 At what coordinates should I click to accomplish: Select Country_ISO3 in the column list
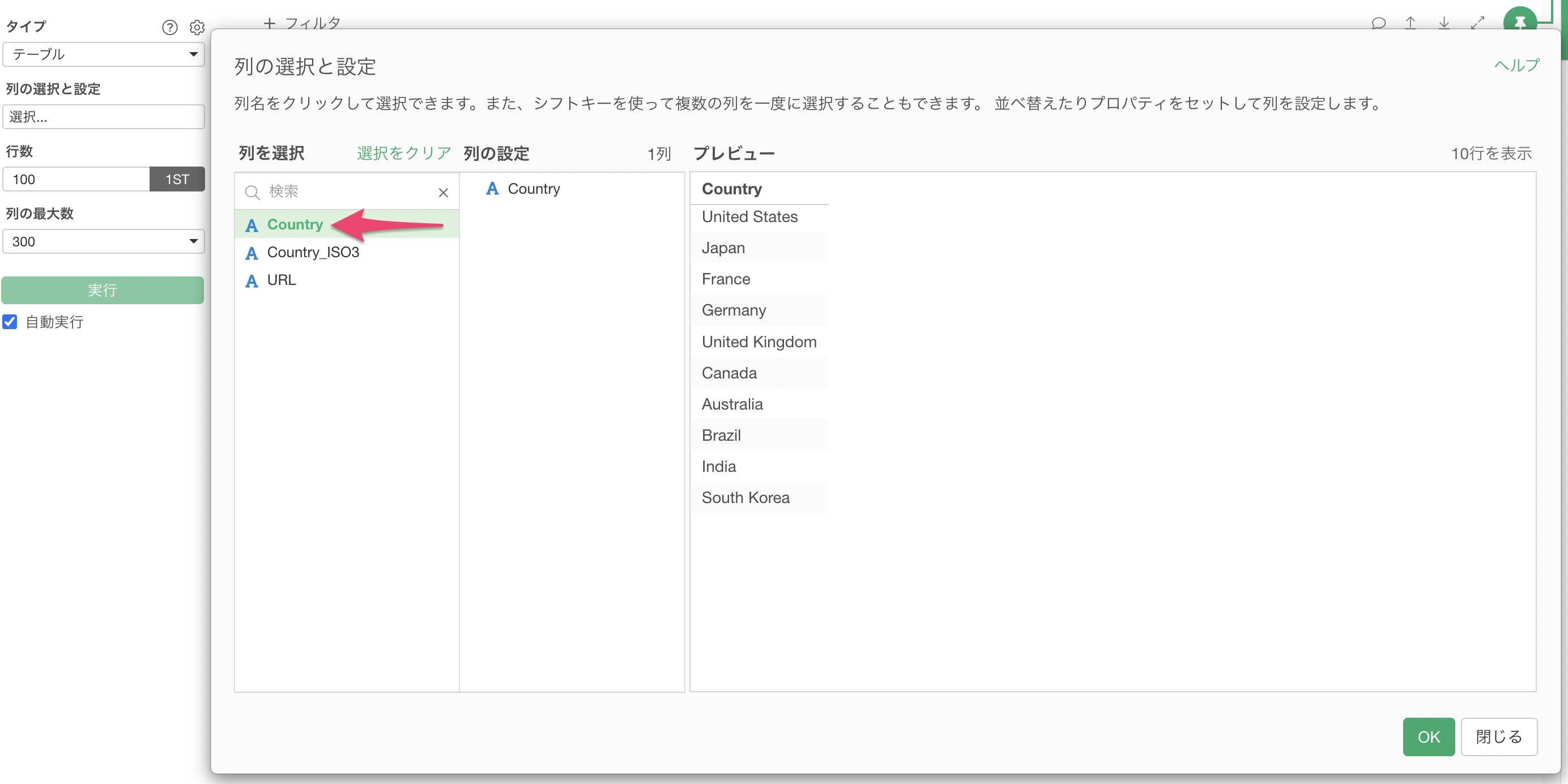[346, 253]
